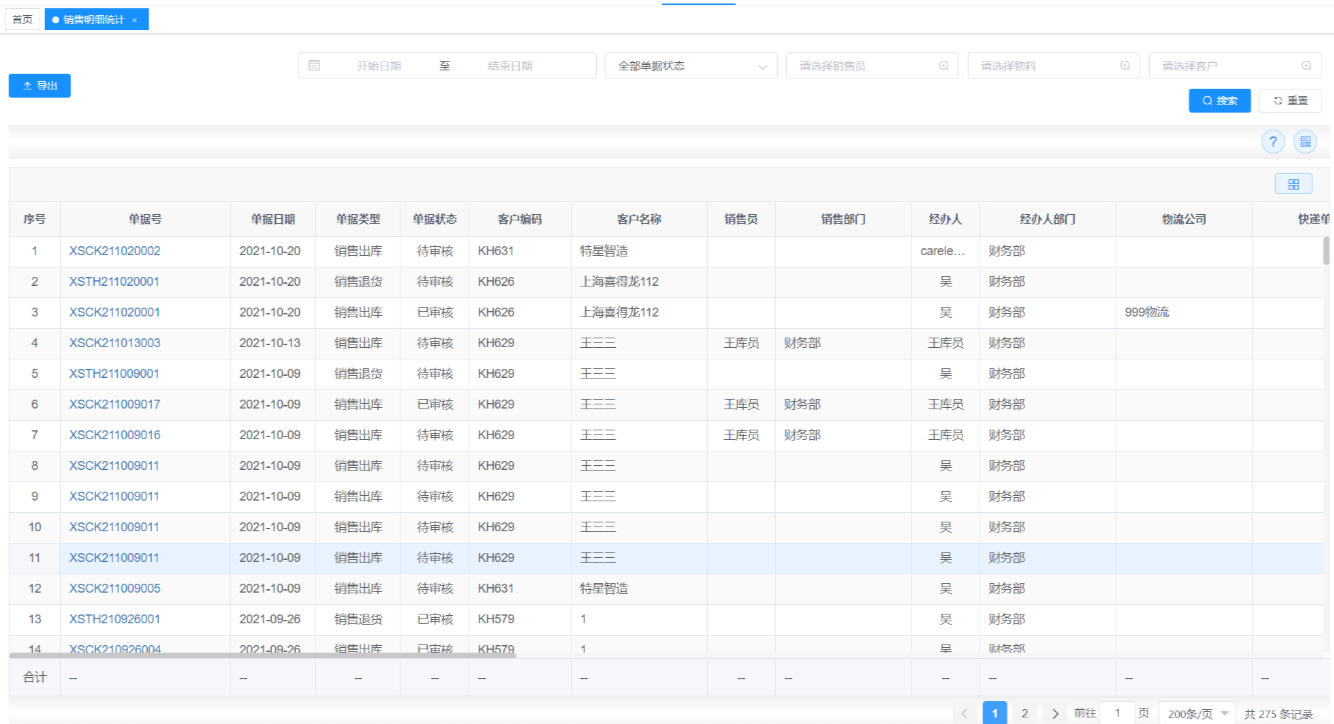Close the 销售明细统计 tab
This screenshot has width=1334, height=724.
click(135, 20)
